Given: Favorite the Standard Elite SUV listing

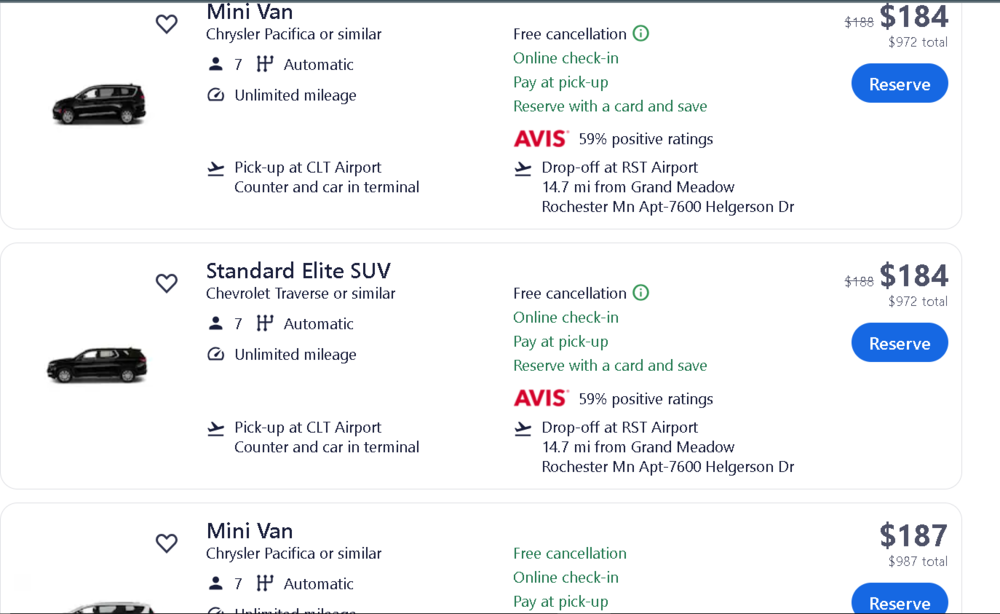Looking at the screenshot, I should tap(167, 283).
